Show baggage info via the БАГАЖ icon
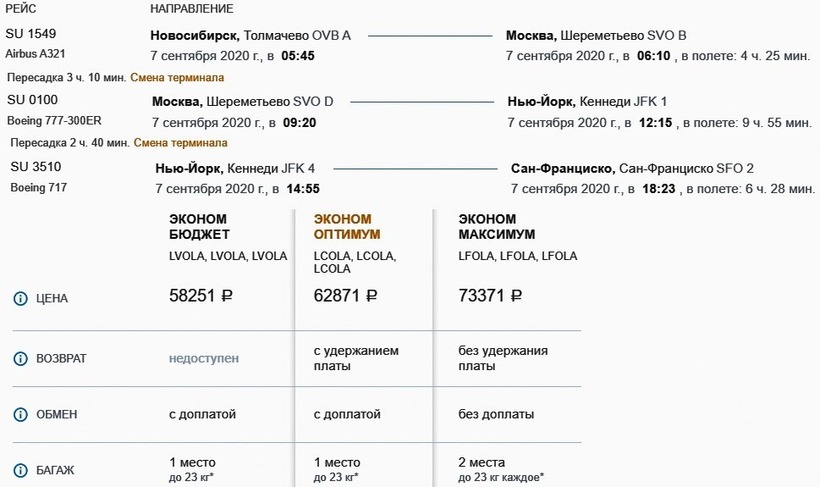This screenshot has height=487, width=820. (20, 470)
